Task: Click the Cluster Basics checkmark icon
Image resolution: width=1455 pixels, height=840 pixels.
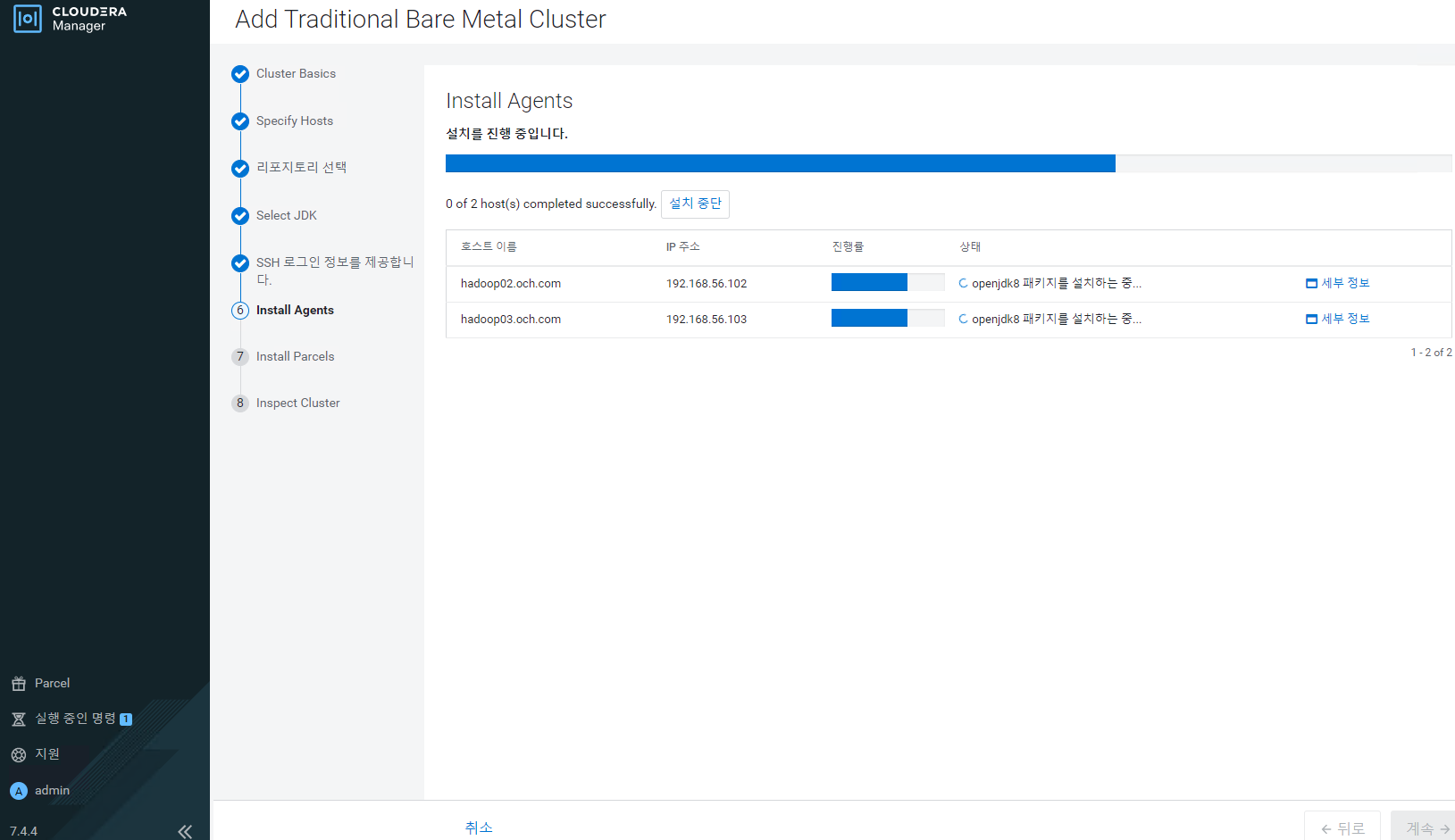Action: [240, 74]
